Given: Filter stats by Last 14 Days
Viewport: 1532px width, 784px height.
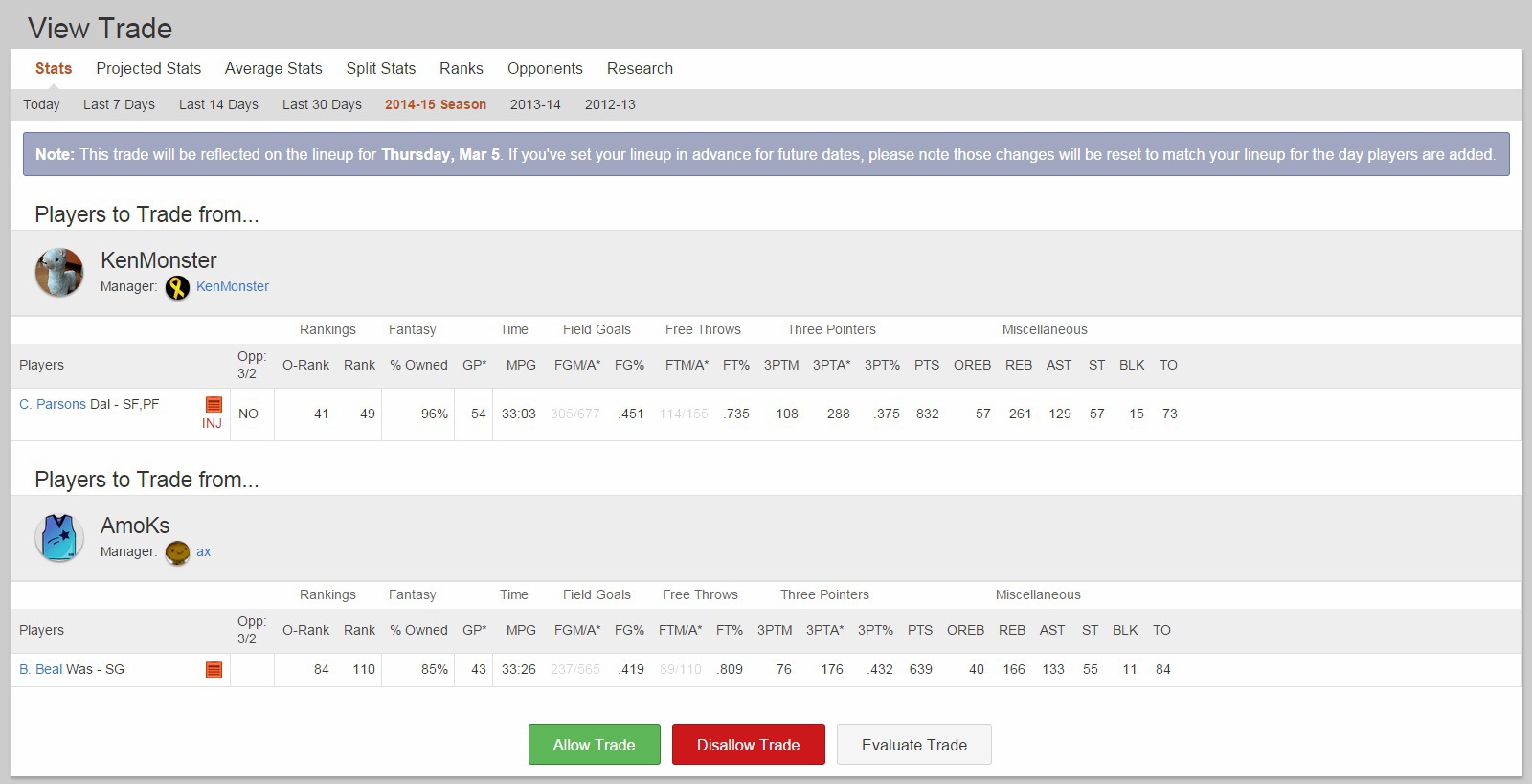Looking at the screenshot, I should click(x=218, y=104).
